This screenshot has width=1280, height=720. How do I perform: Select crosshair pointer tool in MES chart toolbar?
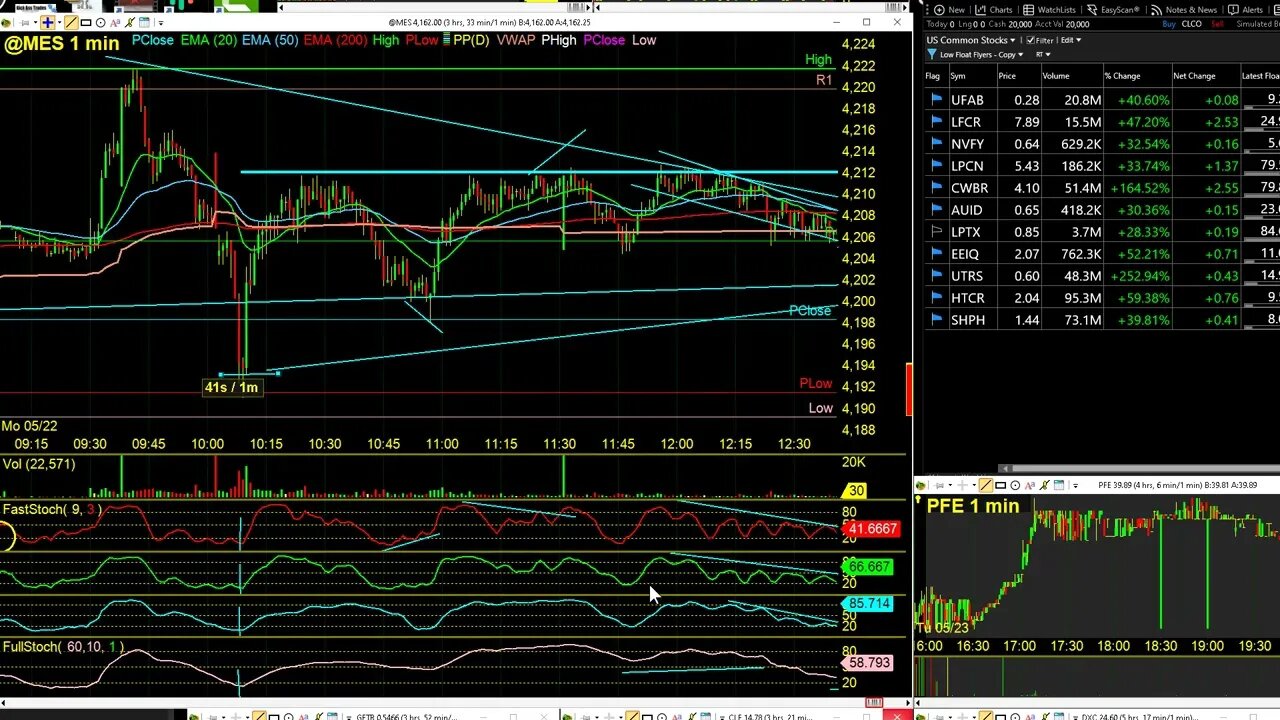coord(47,22)
